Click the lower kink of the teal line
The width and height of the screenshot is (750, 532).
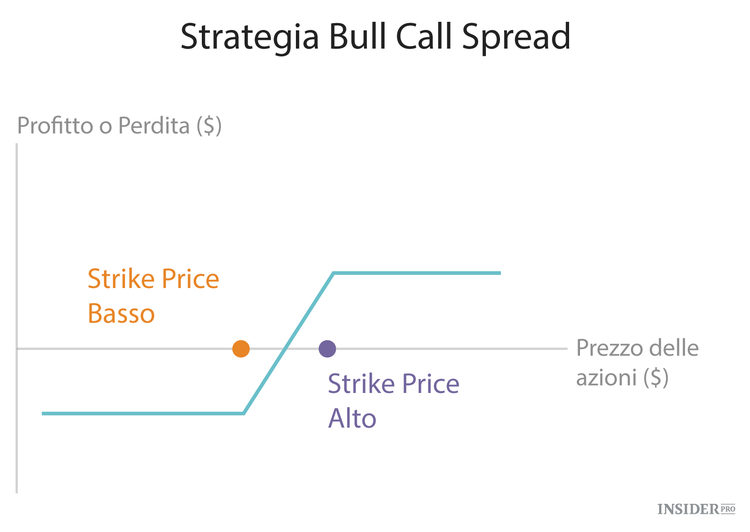pos(244,412)
